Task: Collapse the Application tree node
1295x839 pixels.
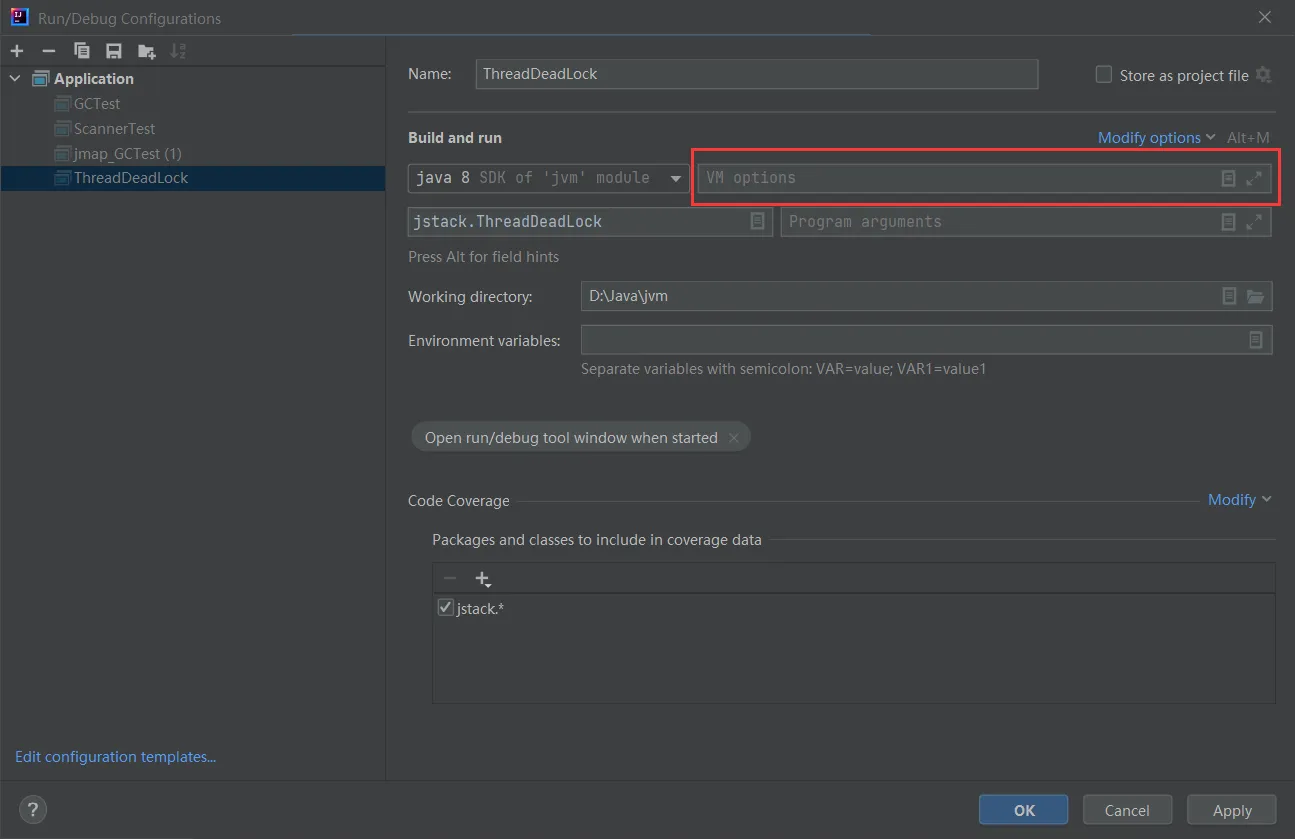Action: (15, 78)
